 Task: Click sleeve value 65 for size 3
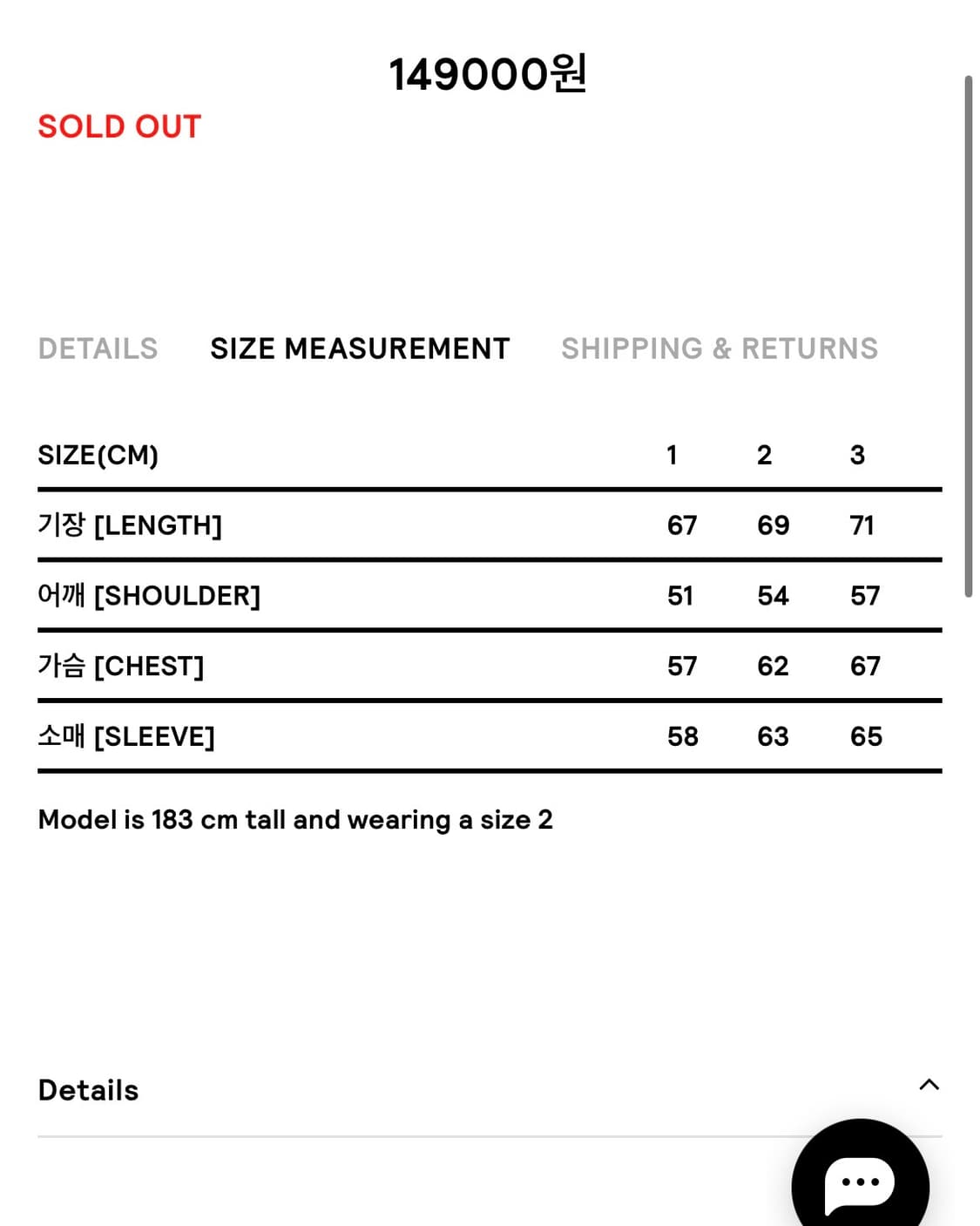click(x=866, y=737)
